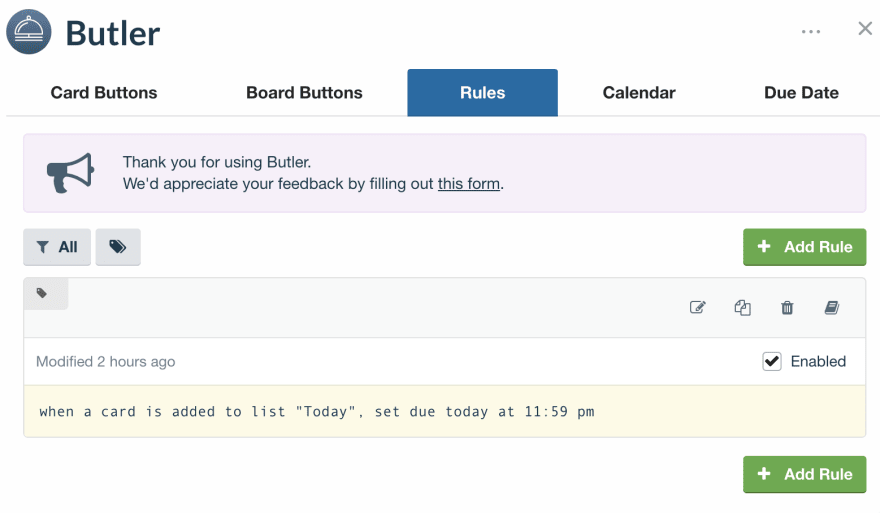Delete the rule with the trash icon

click(x=787, y=307)
